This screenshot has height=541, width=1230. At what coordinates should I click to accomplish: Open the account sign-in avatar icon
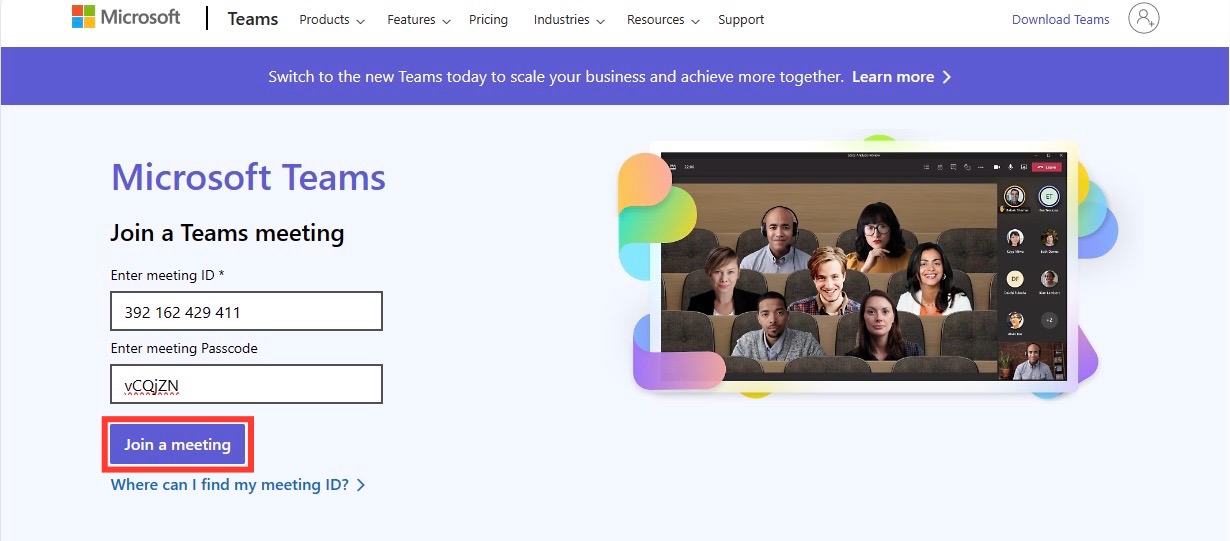tap(1143, 18)
